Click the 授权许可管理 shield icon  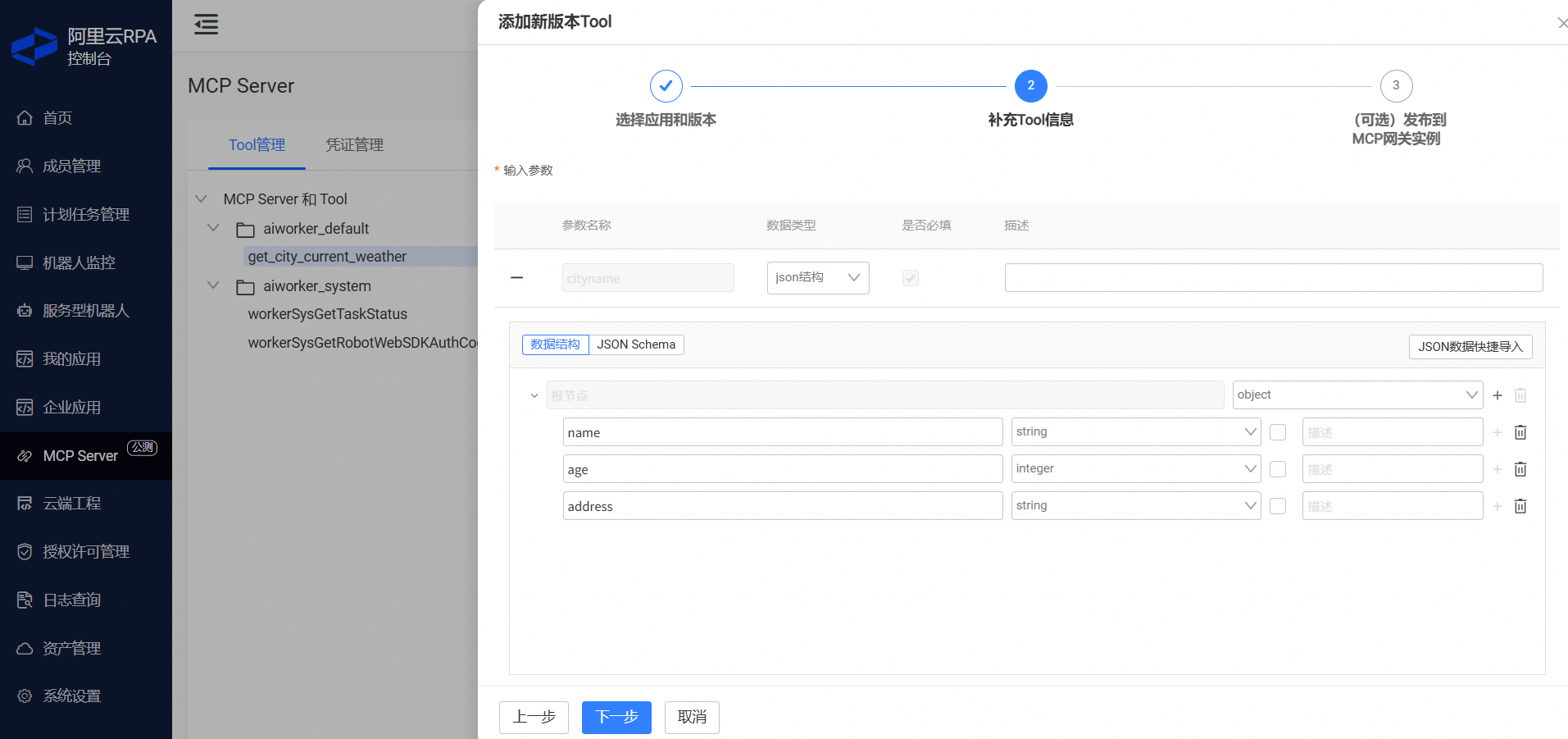(x=25, y=552)
